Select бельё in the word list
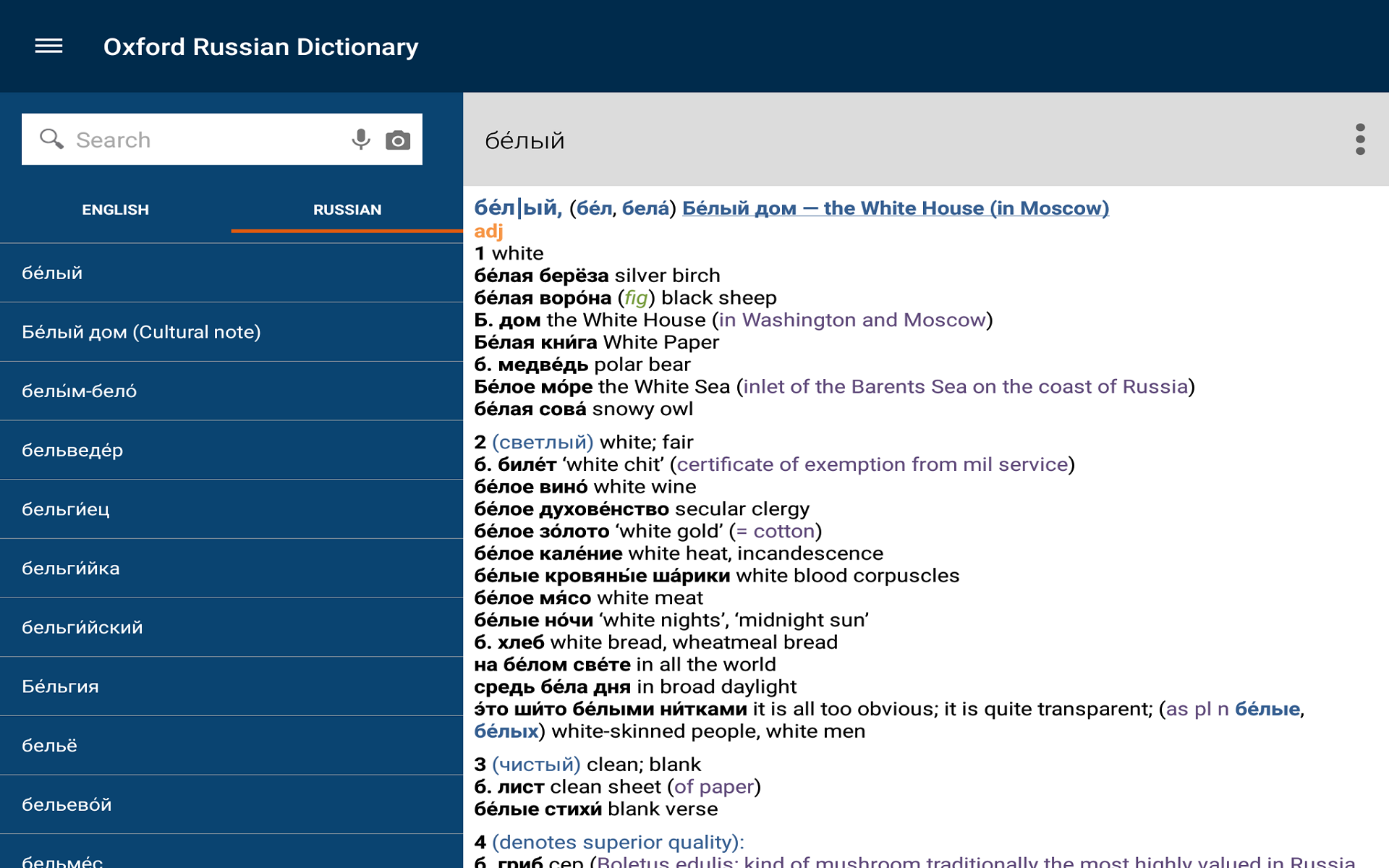 point(231,746)
